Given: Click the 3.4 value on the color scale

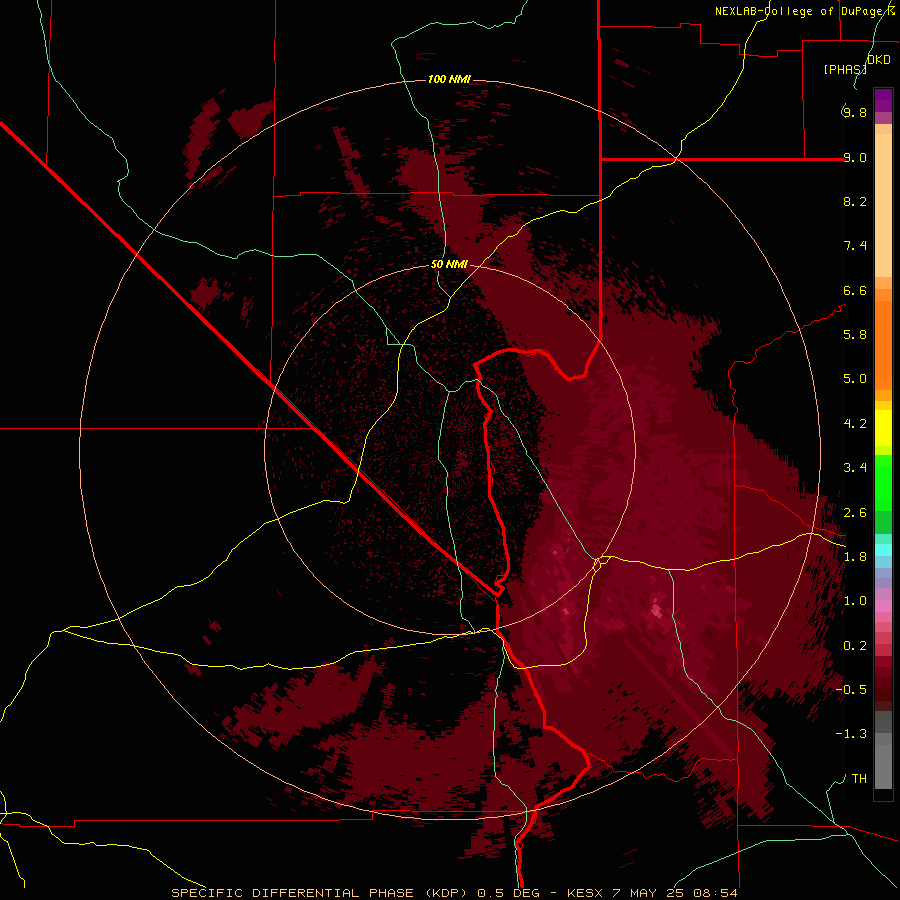Looking at the screenshot, I should pos(855,468).
